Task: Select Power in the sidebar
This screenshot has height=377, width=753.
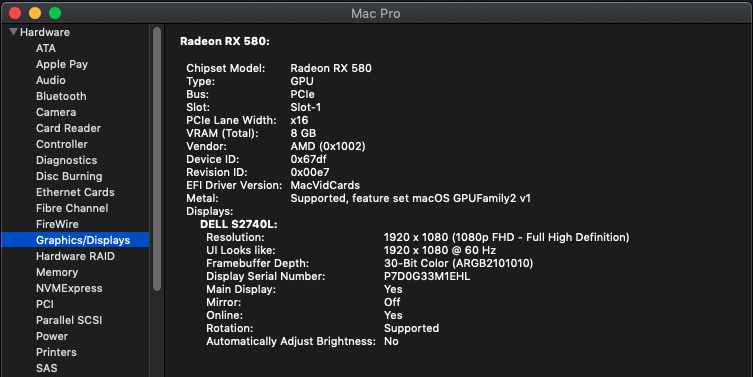Action: point(52,336)
